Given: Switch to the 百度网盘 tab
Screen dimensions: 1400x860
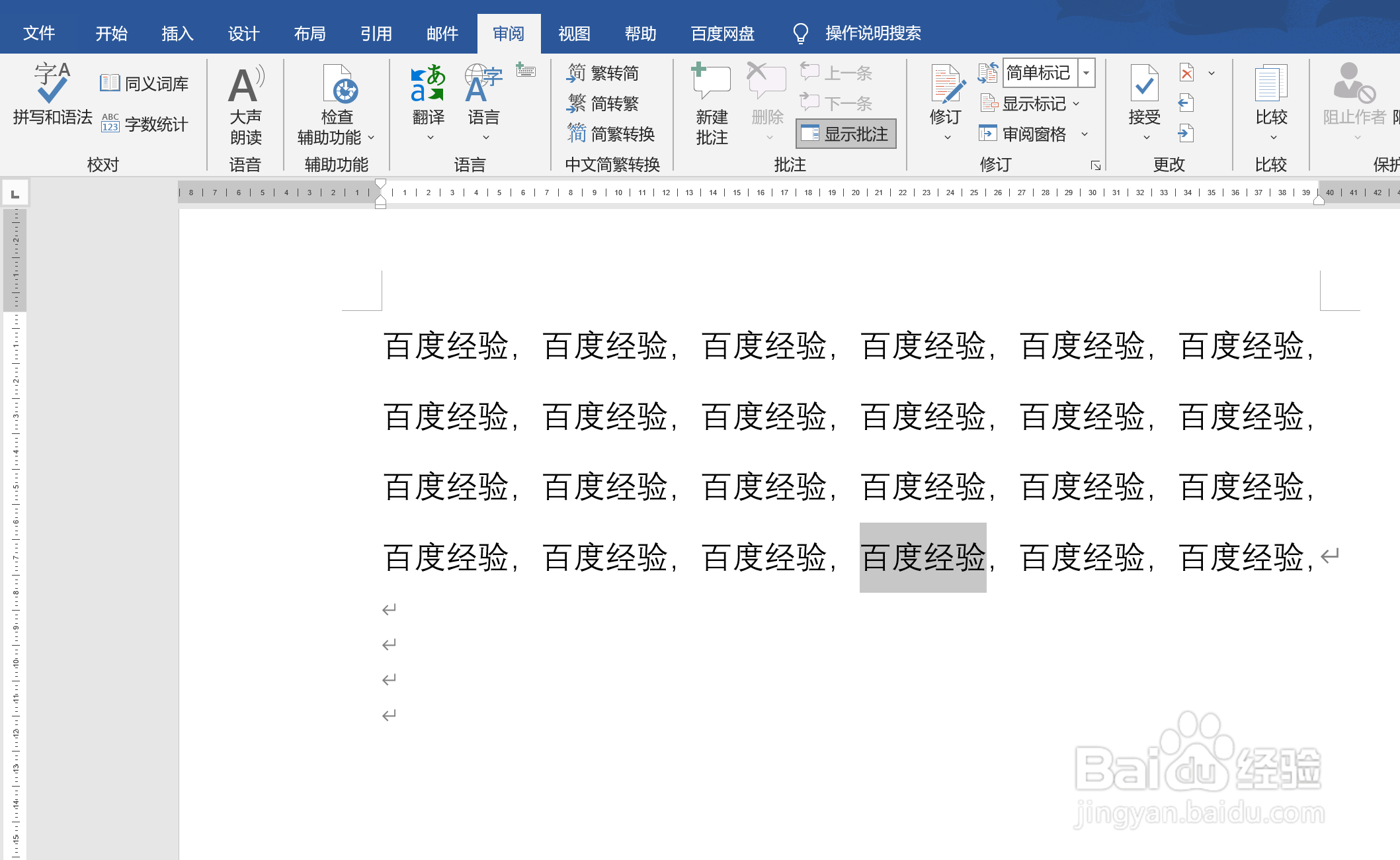Looking at the screenshot, I should coord(723,33).
